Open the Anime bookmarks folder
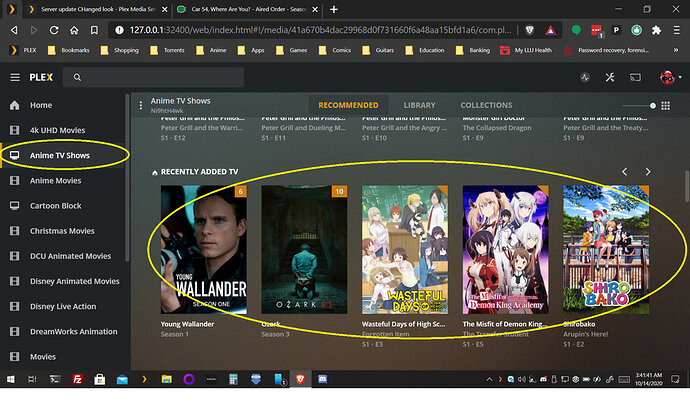 point(211,50)
